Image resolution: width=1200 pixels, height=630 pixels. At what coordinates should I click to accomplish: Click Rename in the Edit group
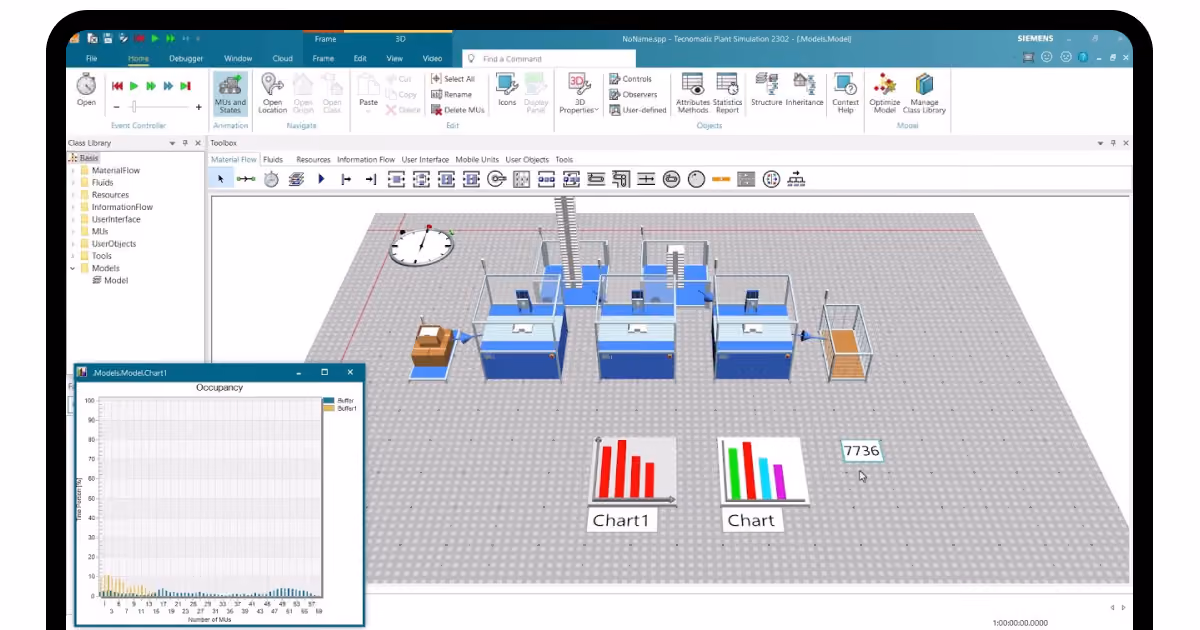click(450, 94)
